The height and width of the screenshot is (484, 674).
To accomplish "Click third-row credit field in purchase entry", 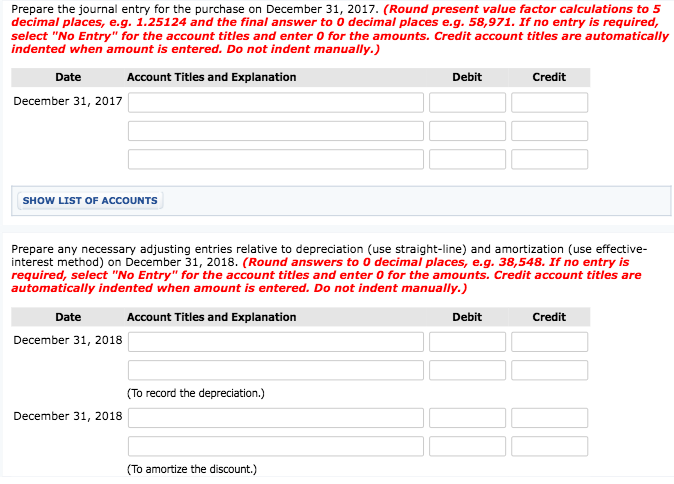I will coord(549,159).
